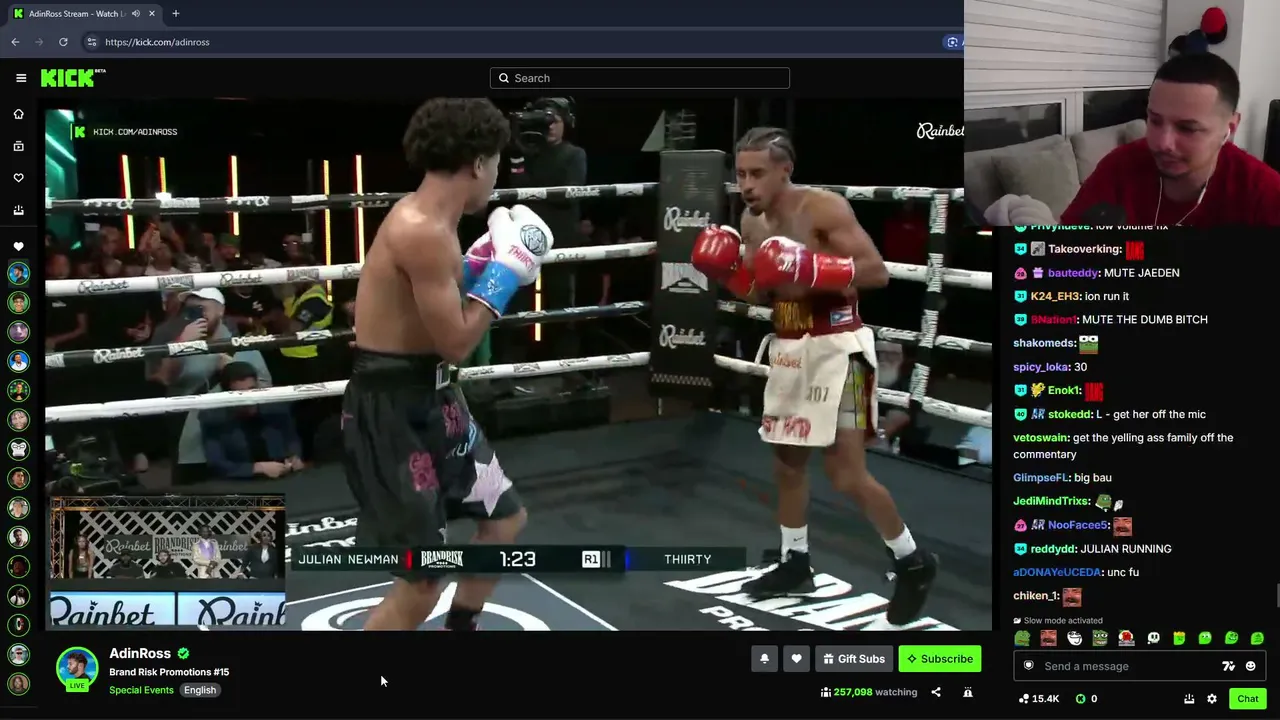Open chatter bauteddy's username

pos(1073,273)
